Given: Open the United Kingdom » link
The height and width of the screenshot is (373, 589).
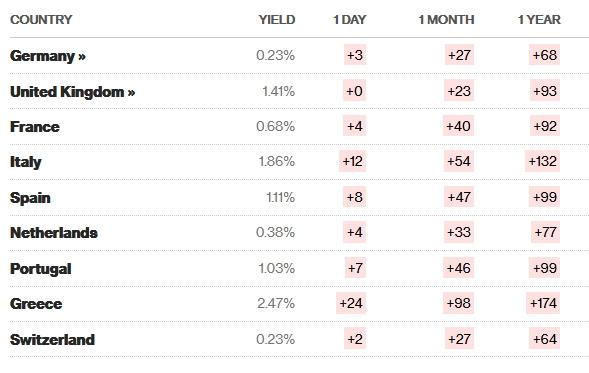Looking at the screenshot, I should click(72, 92).
